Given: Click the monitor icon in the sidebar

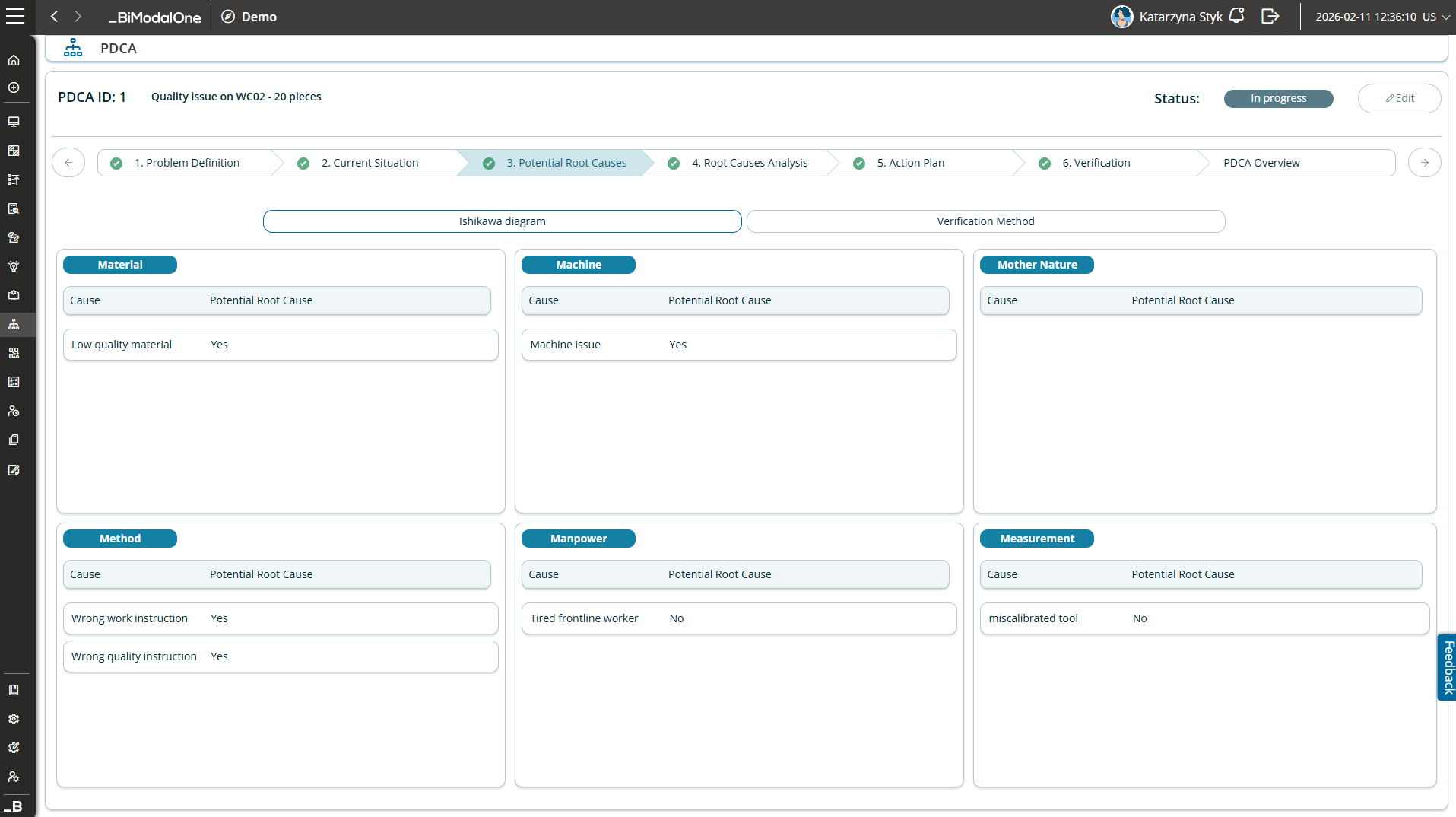Looking at the screenshot, I should pyautogui.click(x=14, y=122).
